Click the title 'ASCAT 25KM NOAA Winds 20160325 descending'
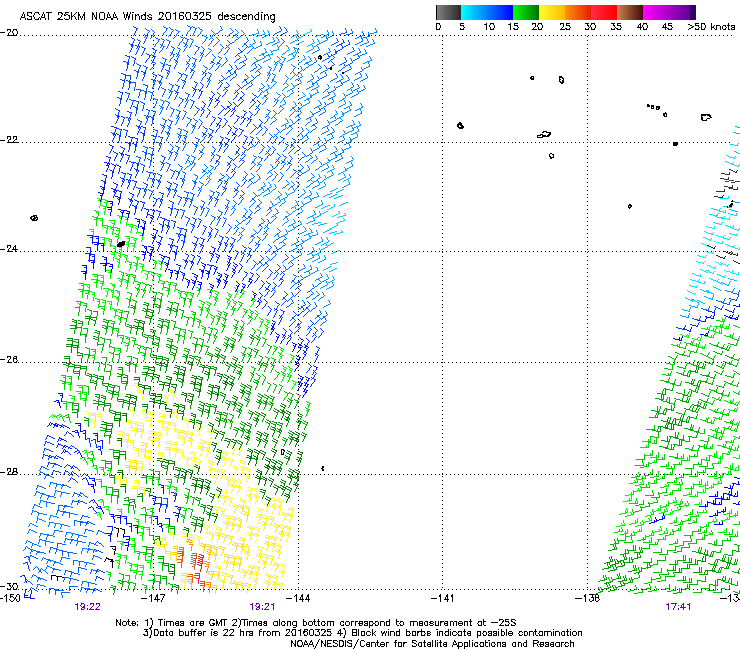This screenshot has height=650, width=740. (x=147, y=16)
